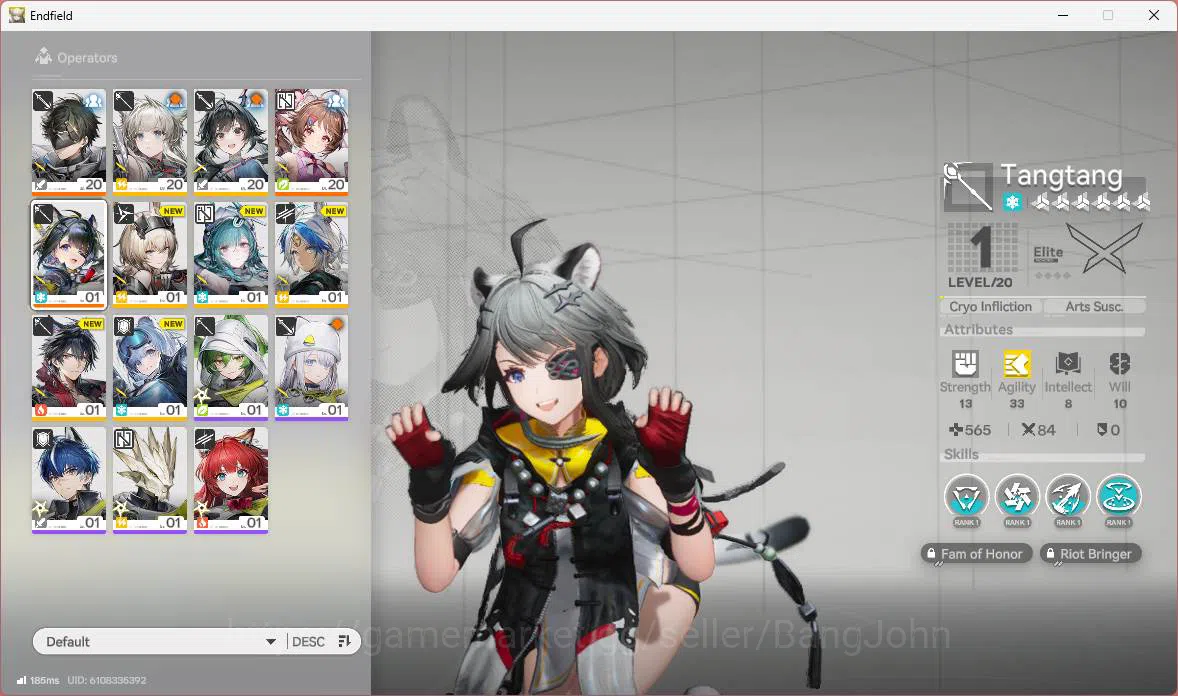Click the 185ms latency readout
The height and width of the screenshot is (696, 1178).
tap(44, 680)
